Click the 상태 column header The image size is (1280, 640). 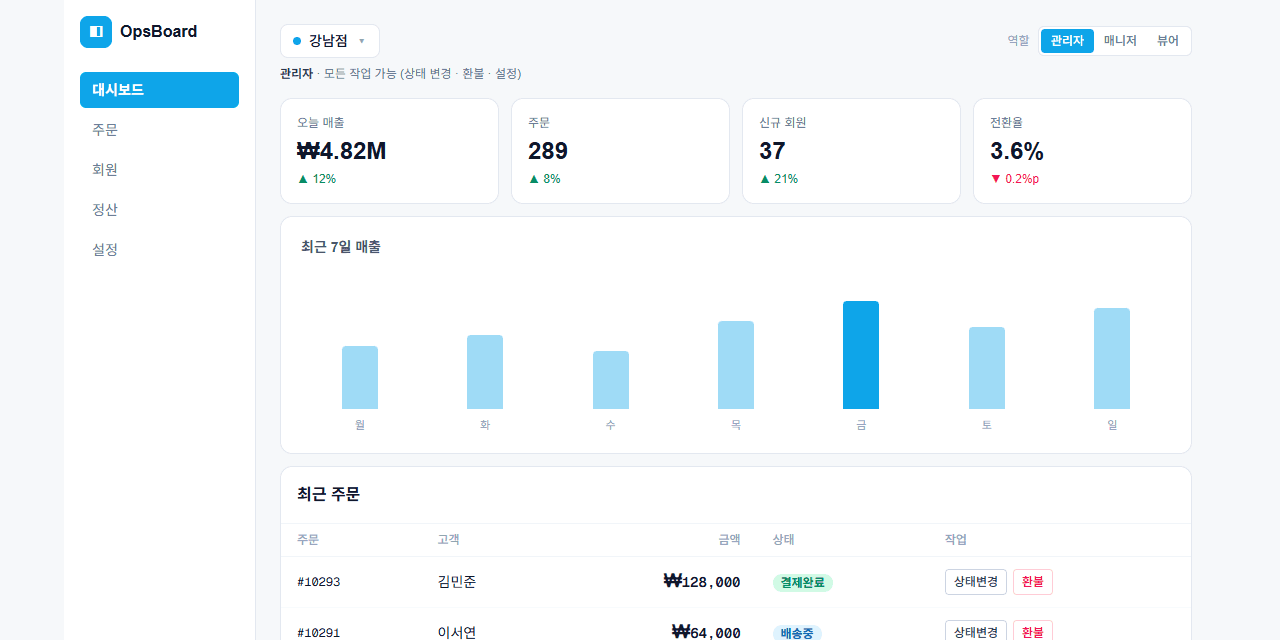[x=784, y=540]
